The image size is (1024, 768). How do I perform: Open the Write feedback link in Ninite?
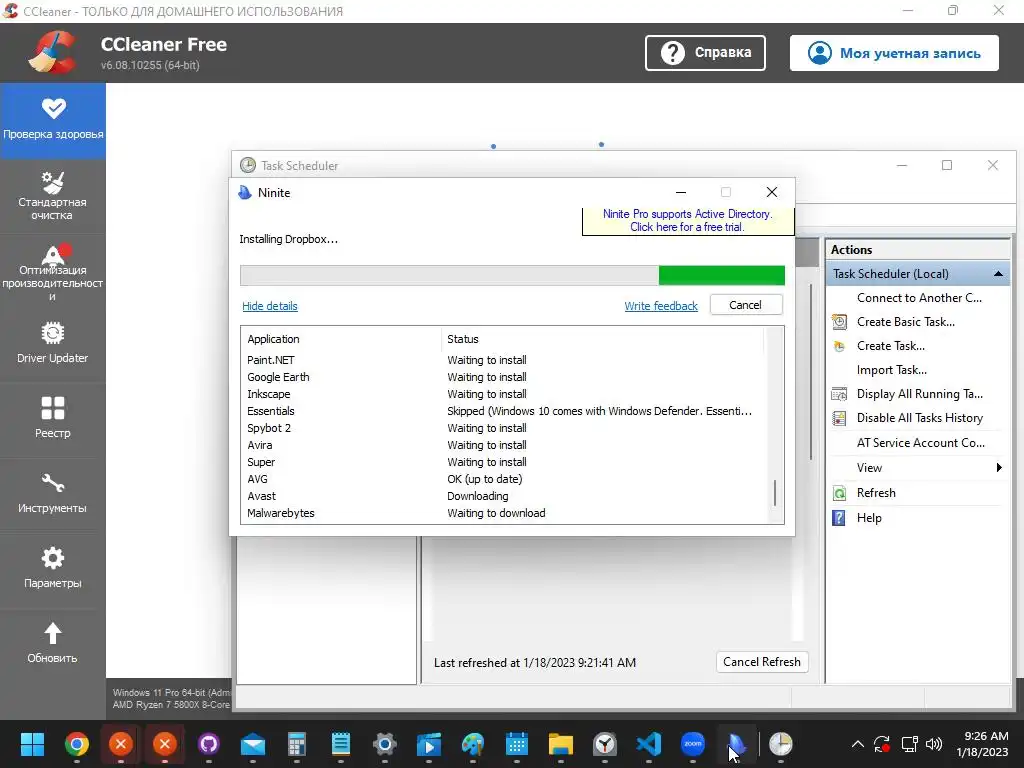[661, 306]
